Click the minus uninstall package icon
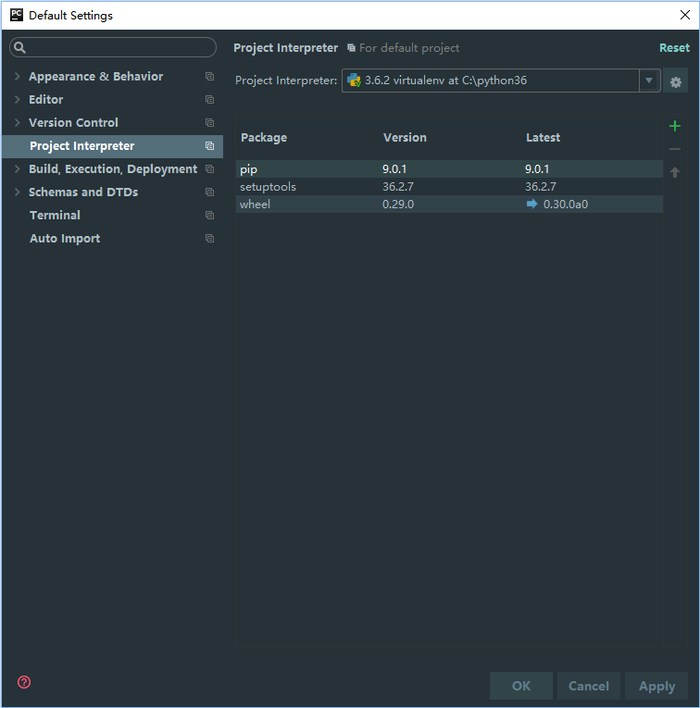Image resolution: width=700 pixels, height=708 pixels. [x=675, y=149]
